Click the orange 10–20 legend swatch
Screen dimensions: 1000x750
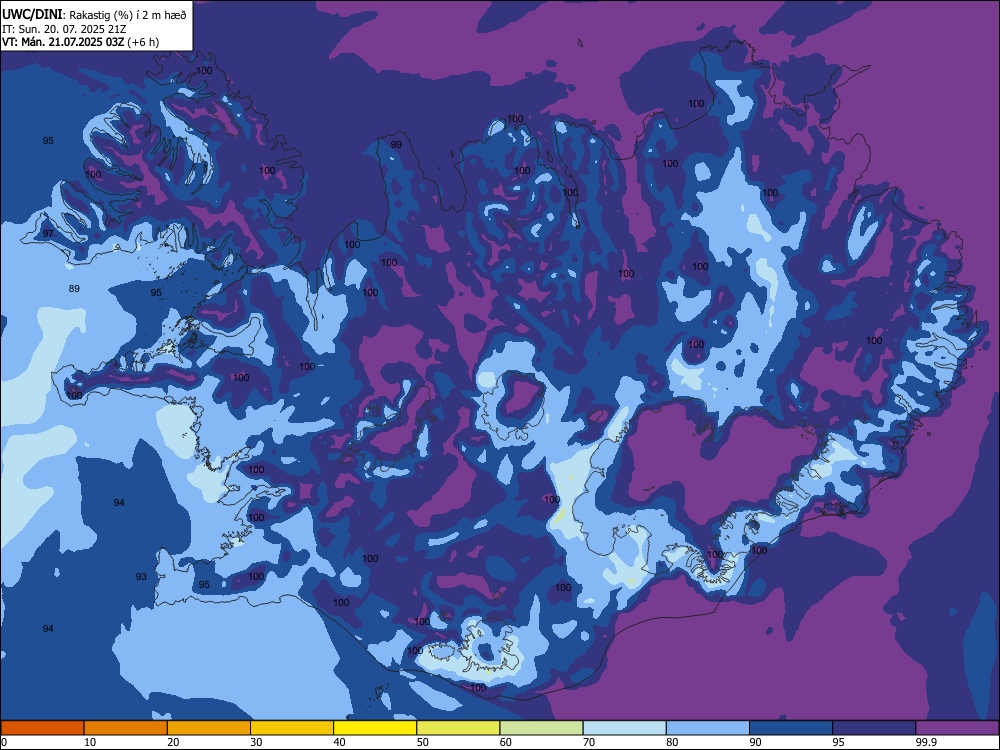pos(126,728)
